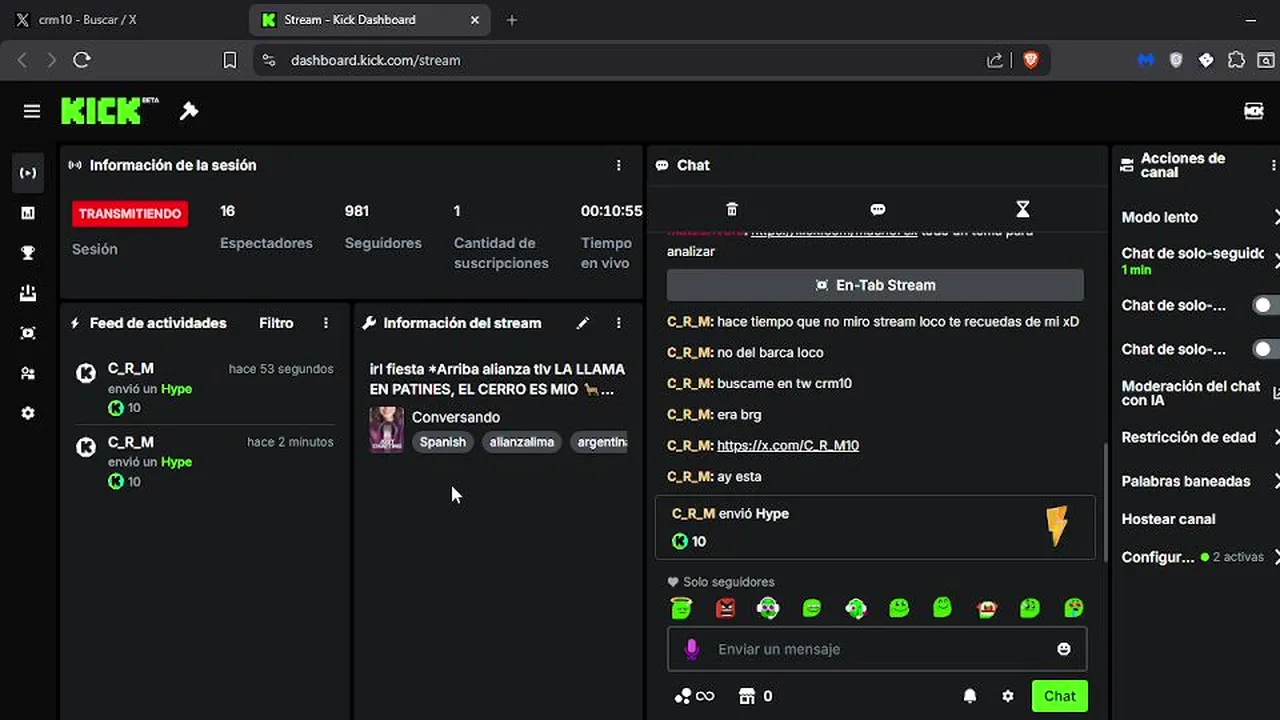Click the green Chat send button
The image size is (1280, 720).
(x=1060, y=696)
